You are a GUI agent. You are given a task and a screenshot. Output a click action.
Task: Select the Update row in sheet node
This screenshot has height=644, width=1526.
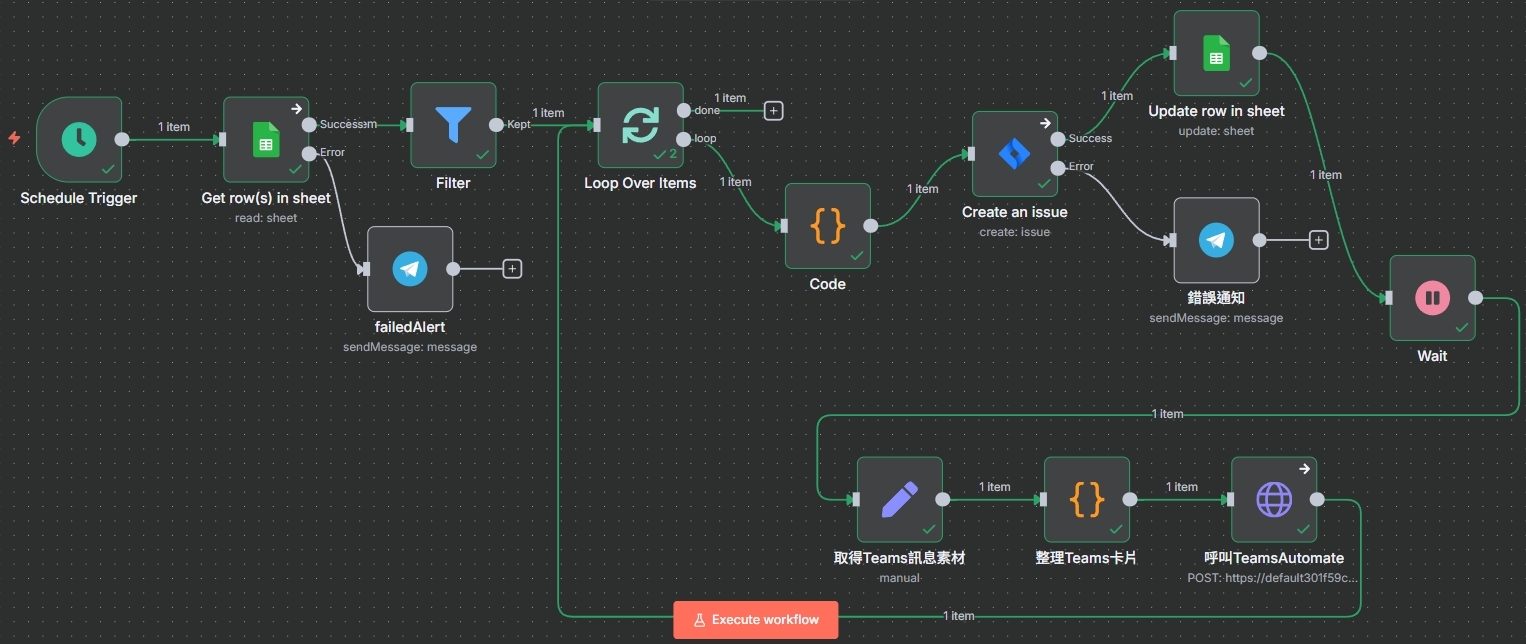[1216, 53]
